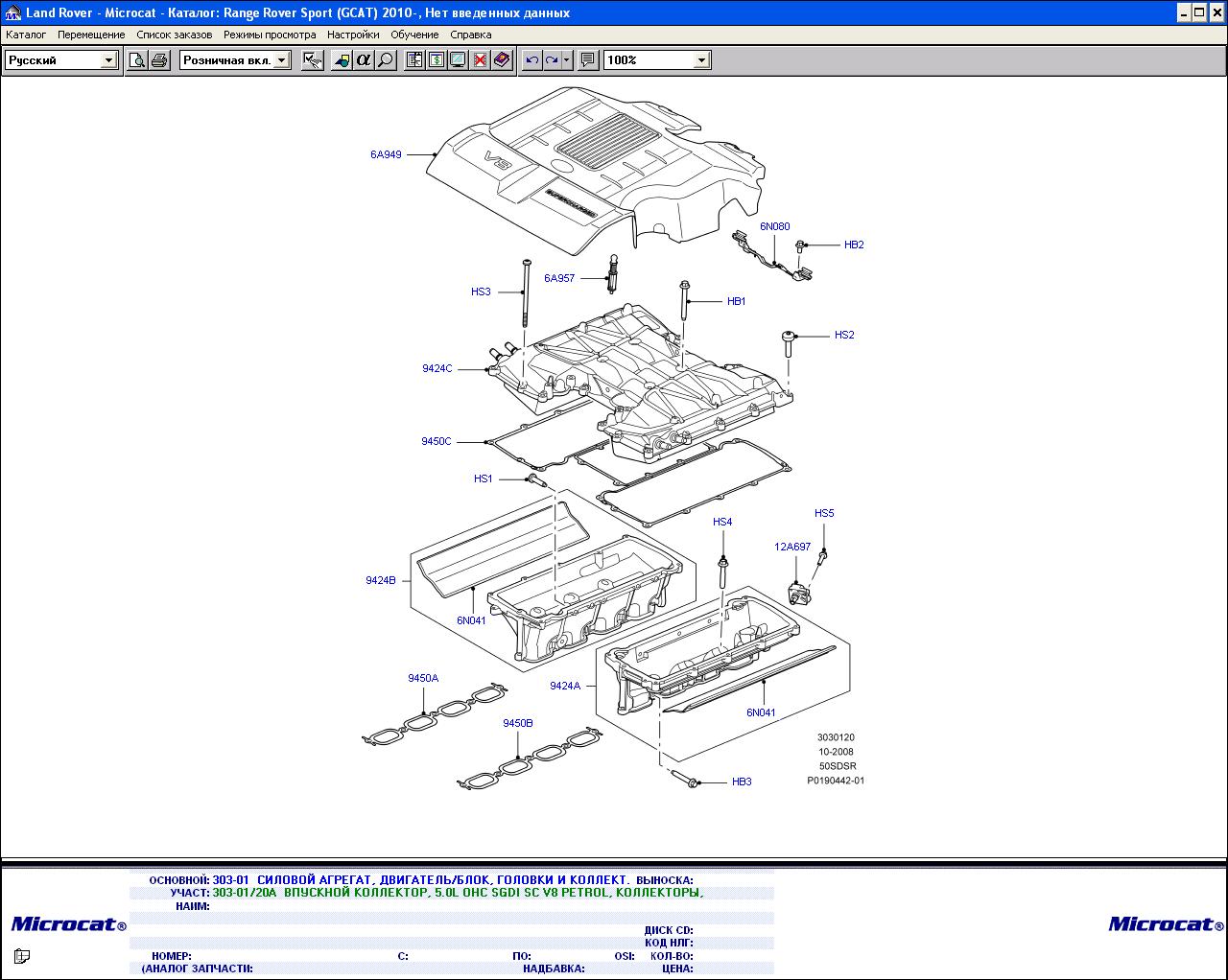Click the 6N041 label near part 9424A
Screen dimensions: 1228x980
click(761, 713)
